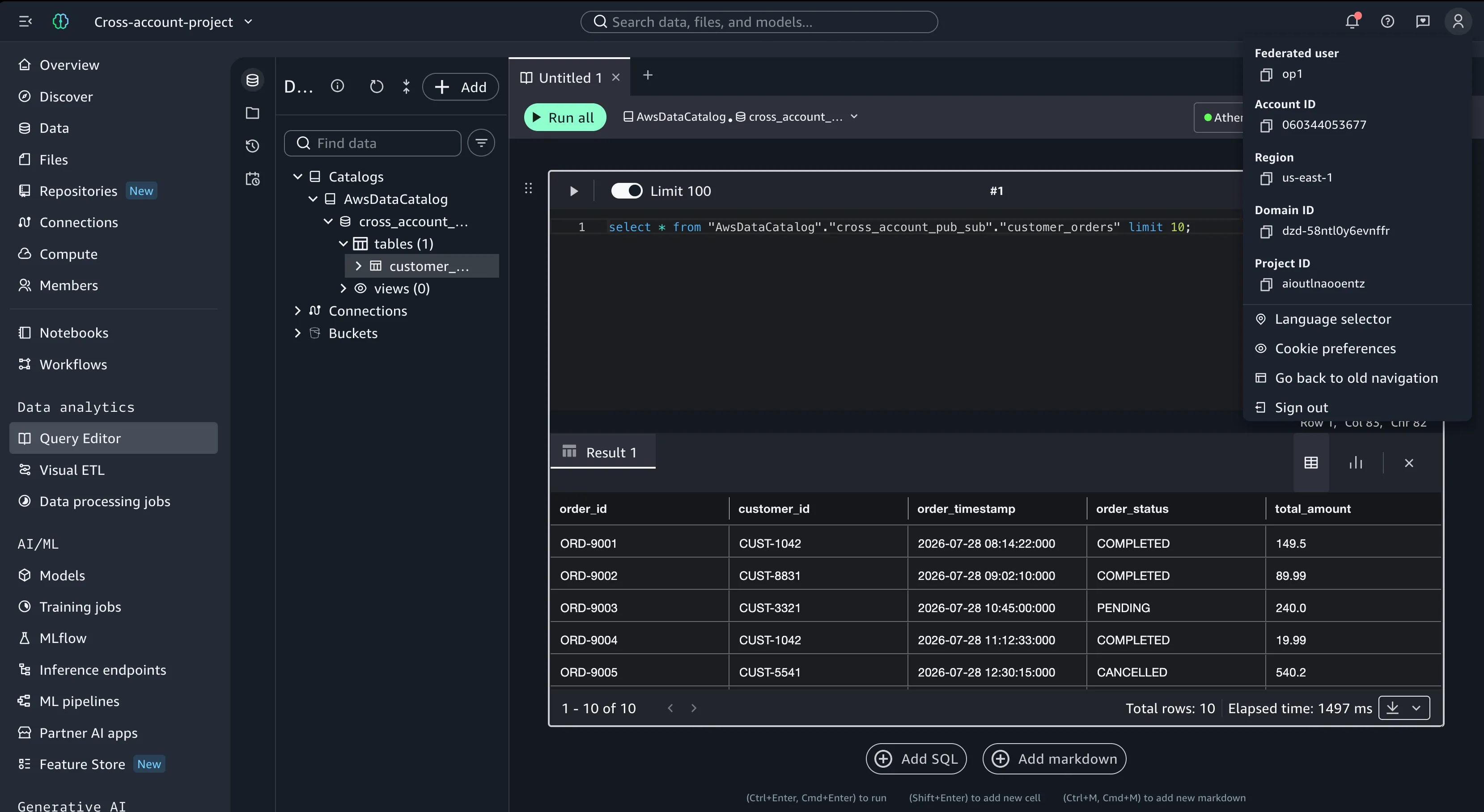Download the query results

[1392, 708]
